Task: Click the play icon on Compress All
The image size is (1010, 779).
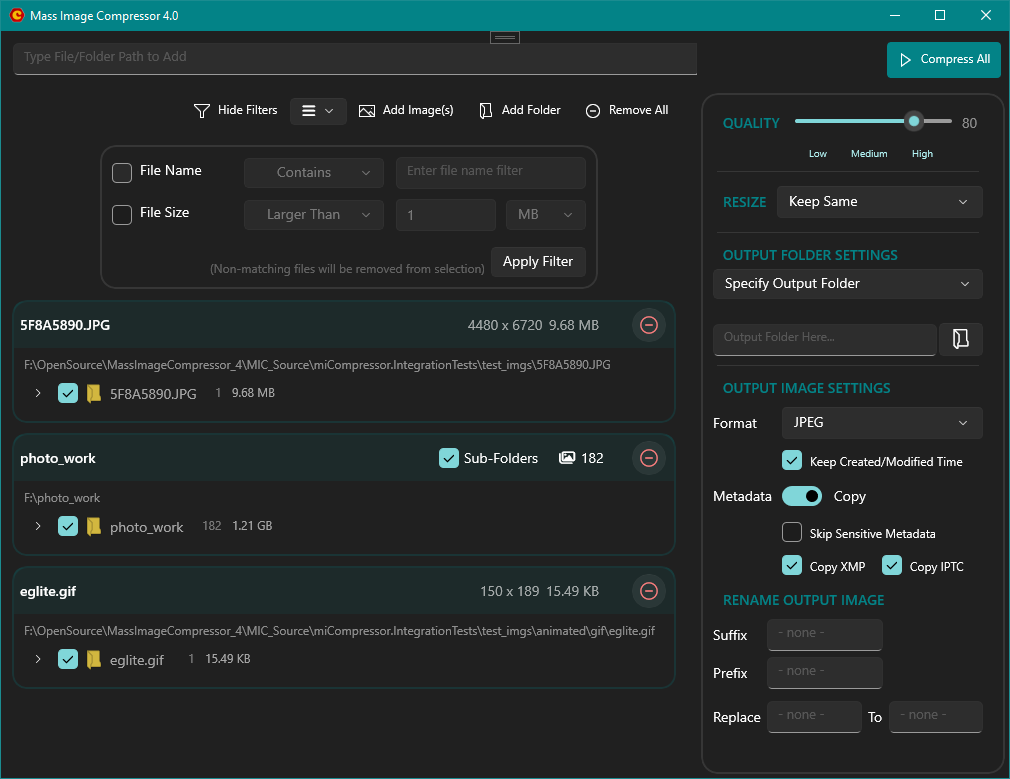Action: tap(906, 60)
